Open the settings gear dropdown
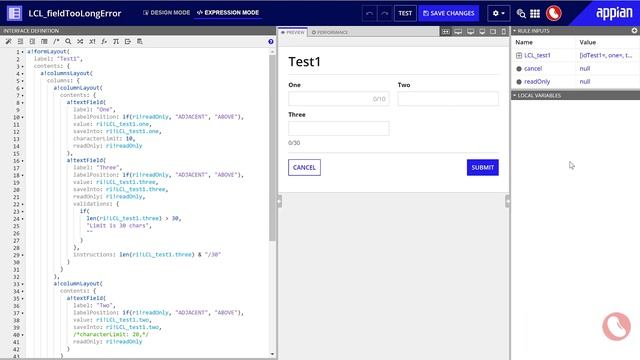Screen dimensions: 640x360 (498, 13)
